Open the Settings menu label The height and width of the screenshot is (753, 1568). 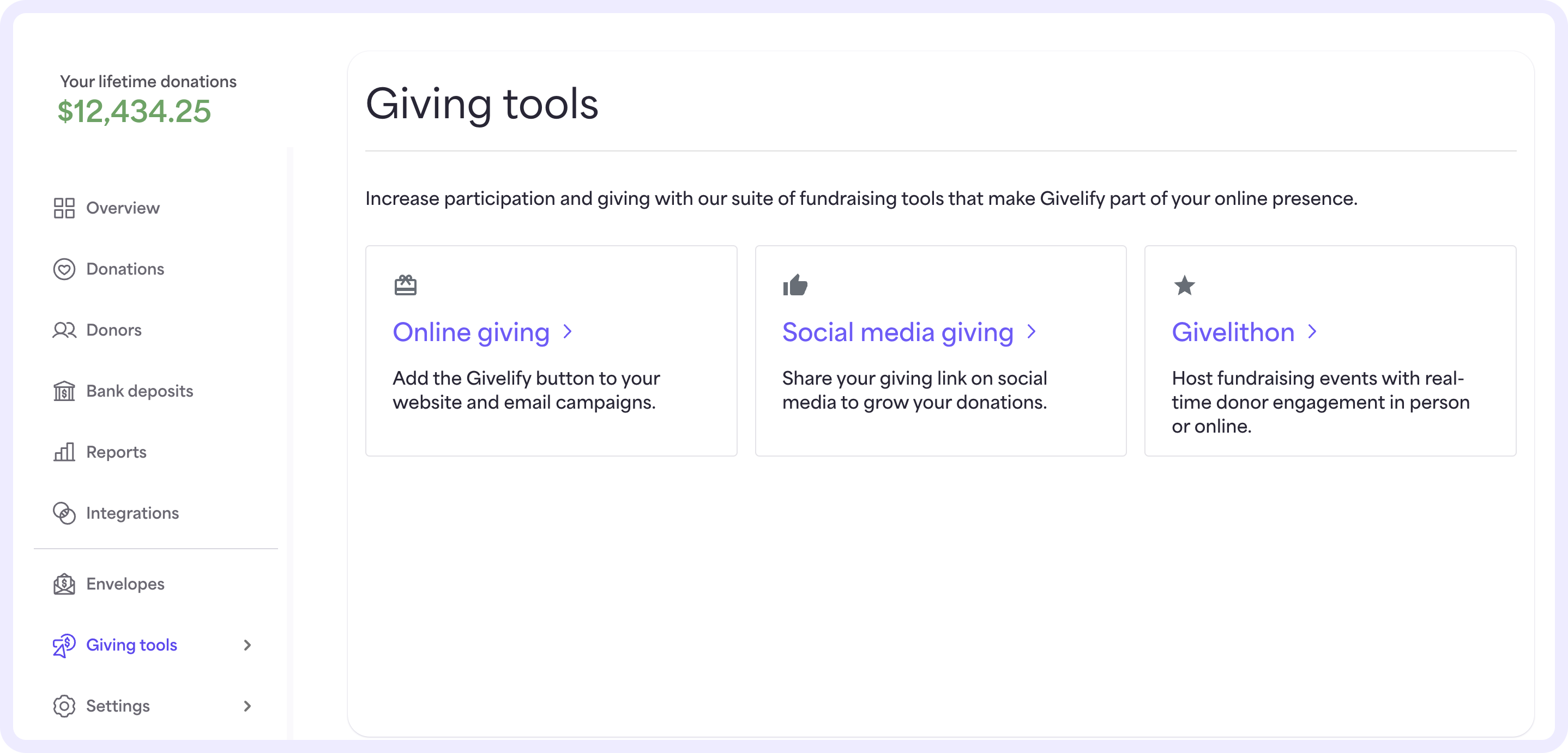(x=118, y=706)
